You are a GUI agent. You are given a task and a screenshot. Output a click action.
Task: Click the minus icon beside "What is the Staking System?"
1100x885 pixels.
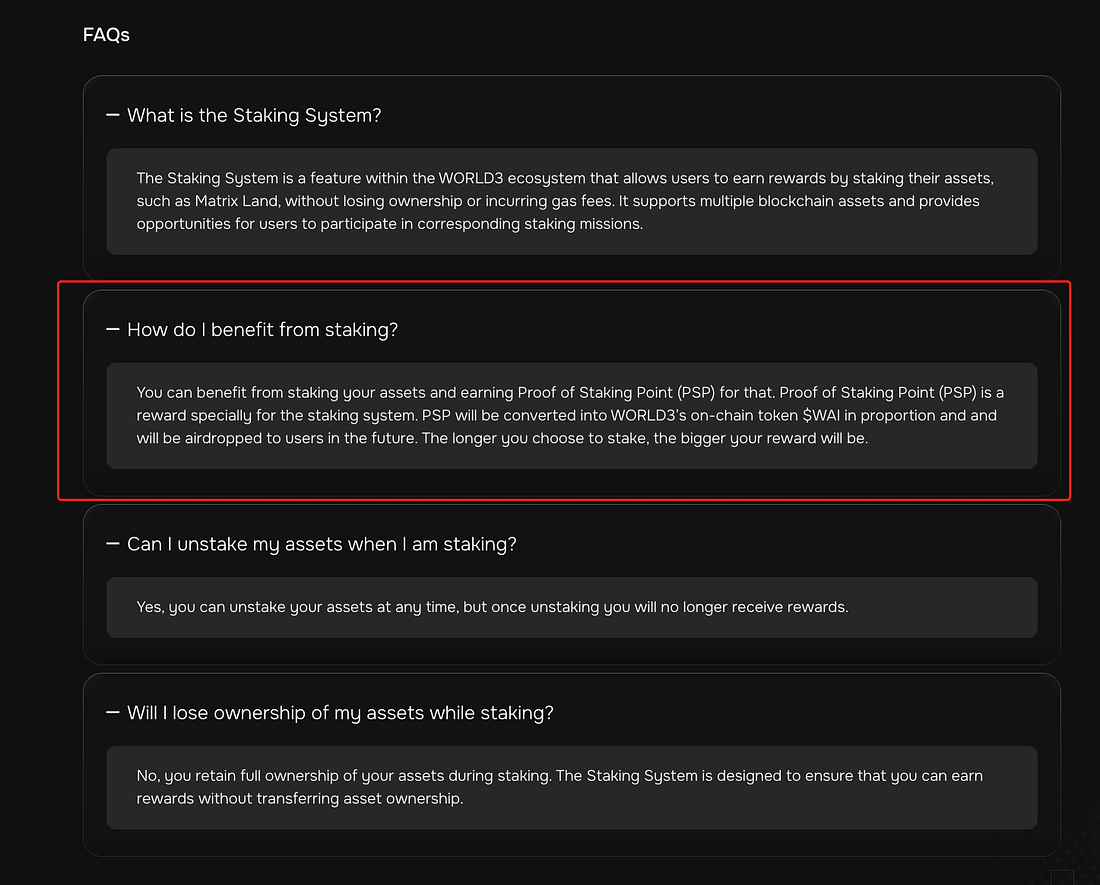[113, 116]
